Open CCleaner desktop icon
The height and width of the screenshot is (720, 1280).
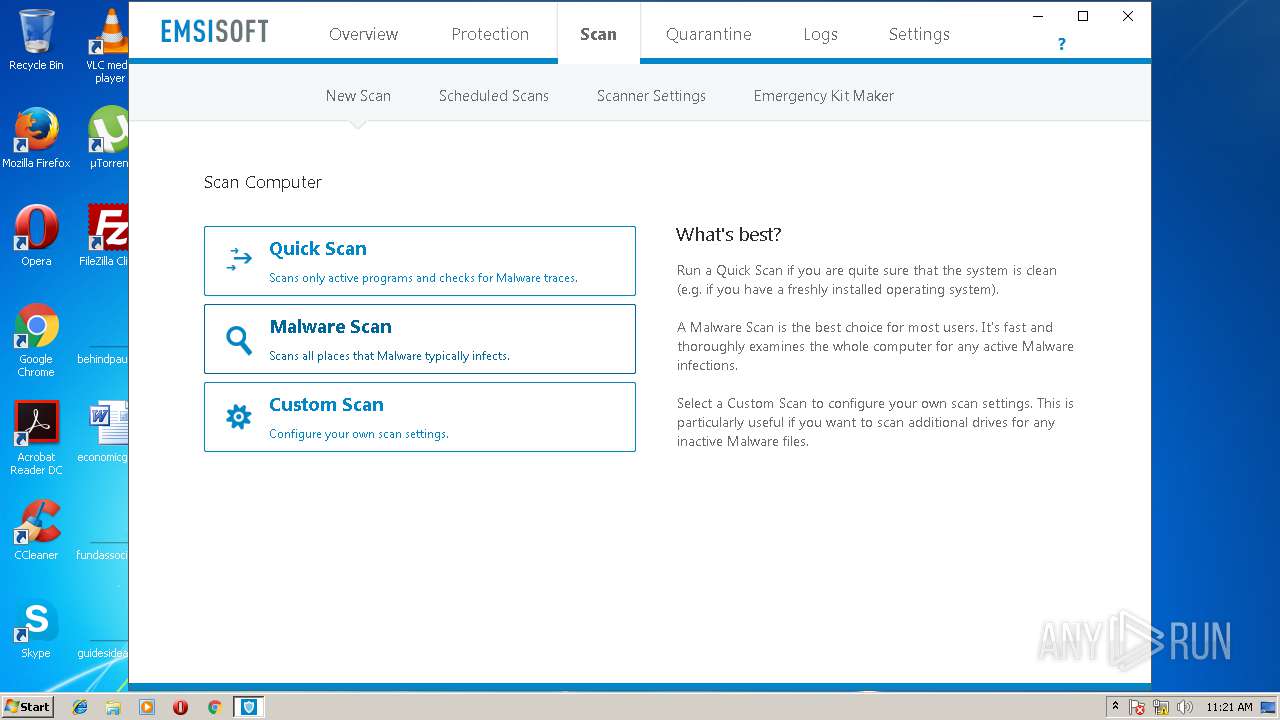pyautogui.click(x=36, y=530)
